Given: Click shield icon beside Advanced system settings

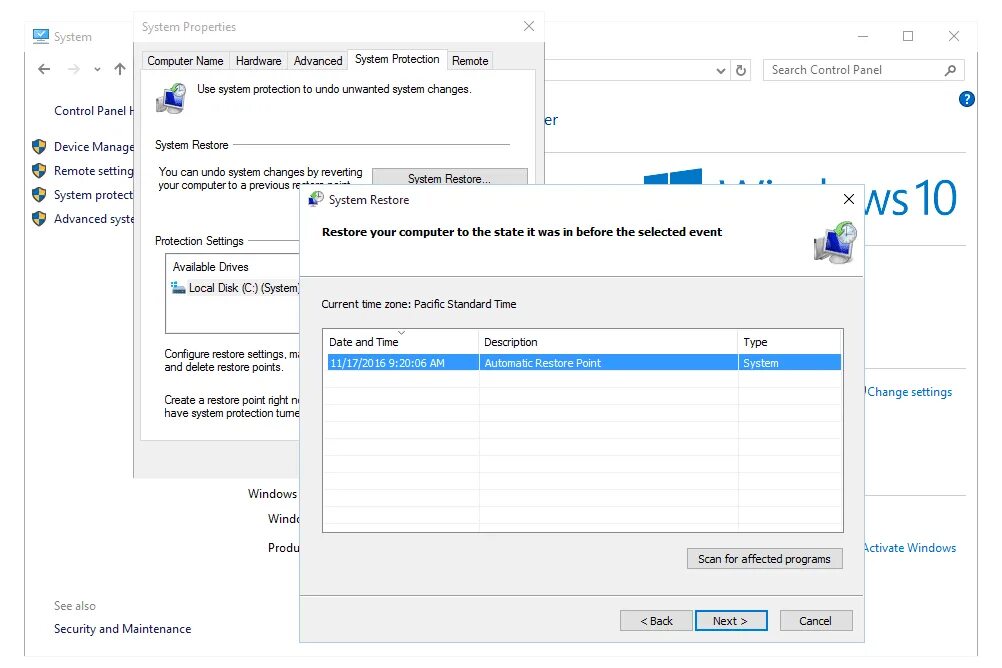Looking at the screenshot, I should coord(39,219).
